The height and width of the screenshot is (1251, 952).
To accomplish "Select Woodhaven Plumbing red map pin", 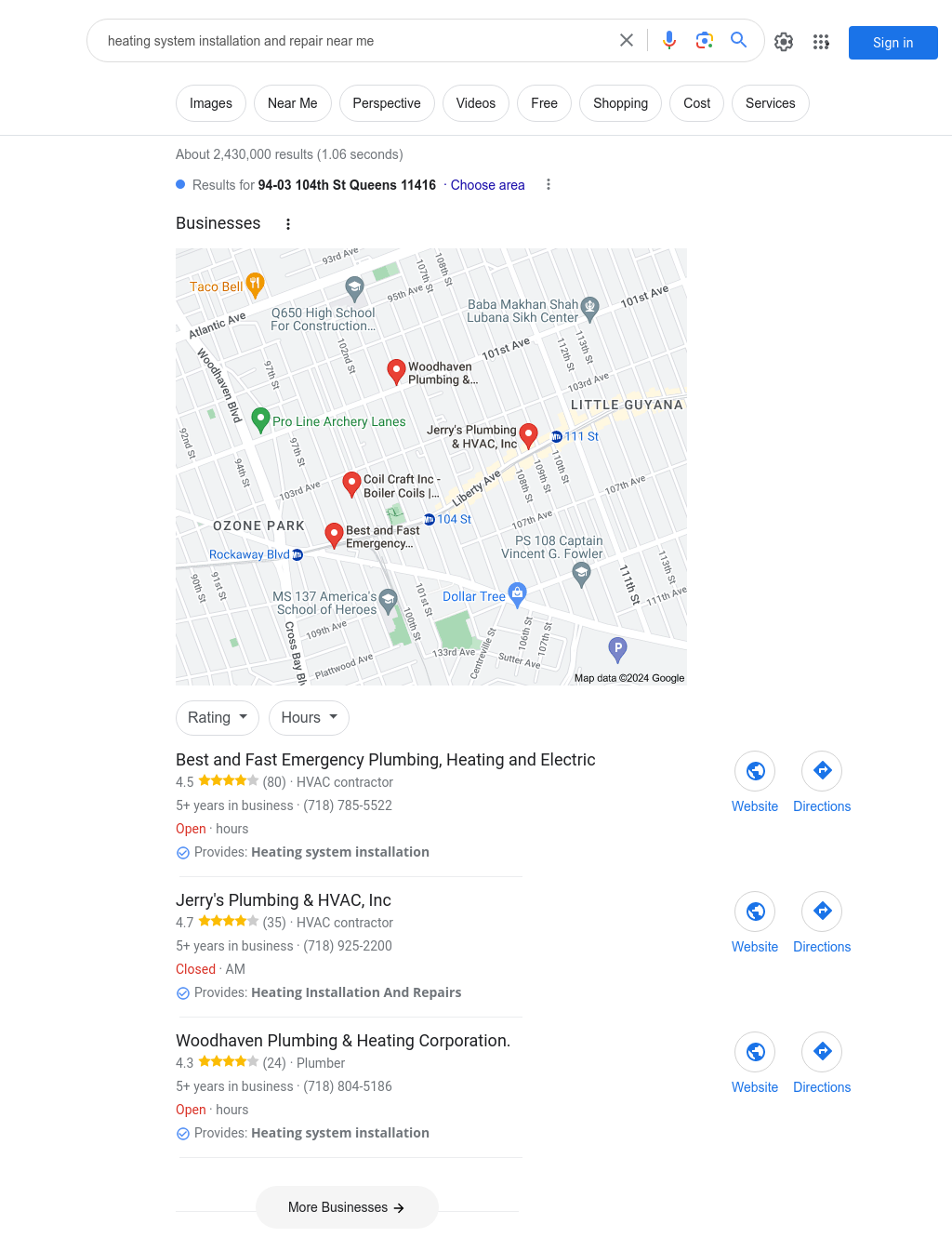I will pos(396,371).
